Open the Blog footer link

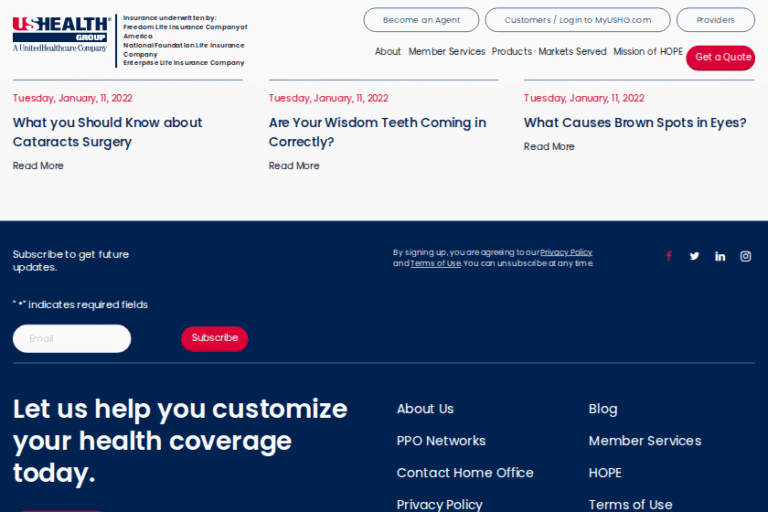click(602, 409)
